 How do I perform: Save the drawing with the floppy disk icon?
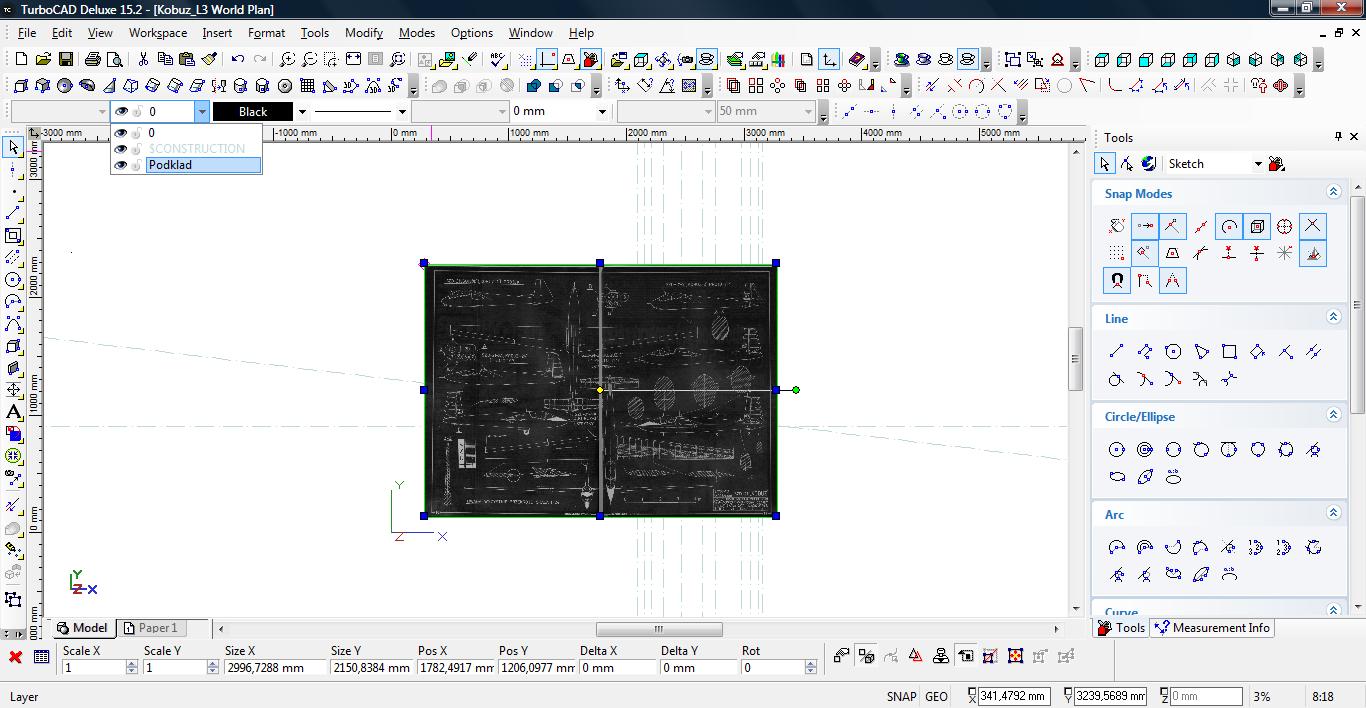66,60
